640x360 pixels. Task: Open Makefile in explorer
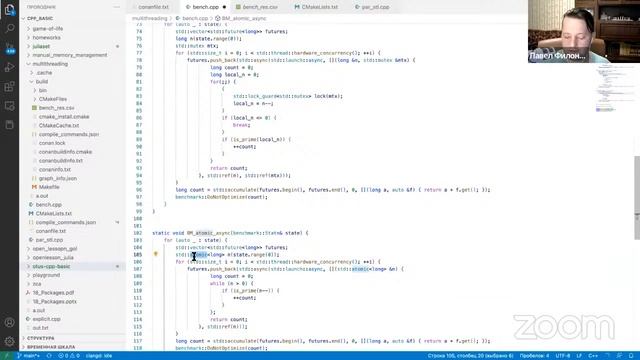pos(49,187)
